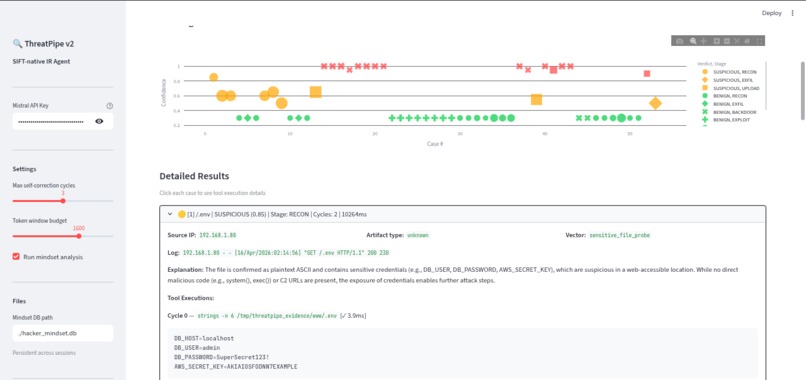The width and height of the screenshot is (806, 380).
Task: Click red square point near case 52
Action: (647, 74)
